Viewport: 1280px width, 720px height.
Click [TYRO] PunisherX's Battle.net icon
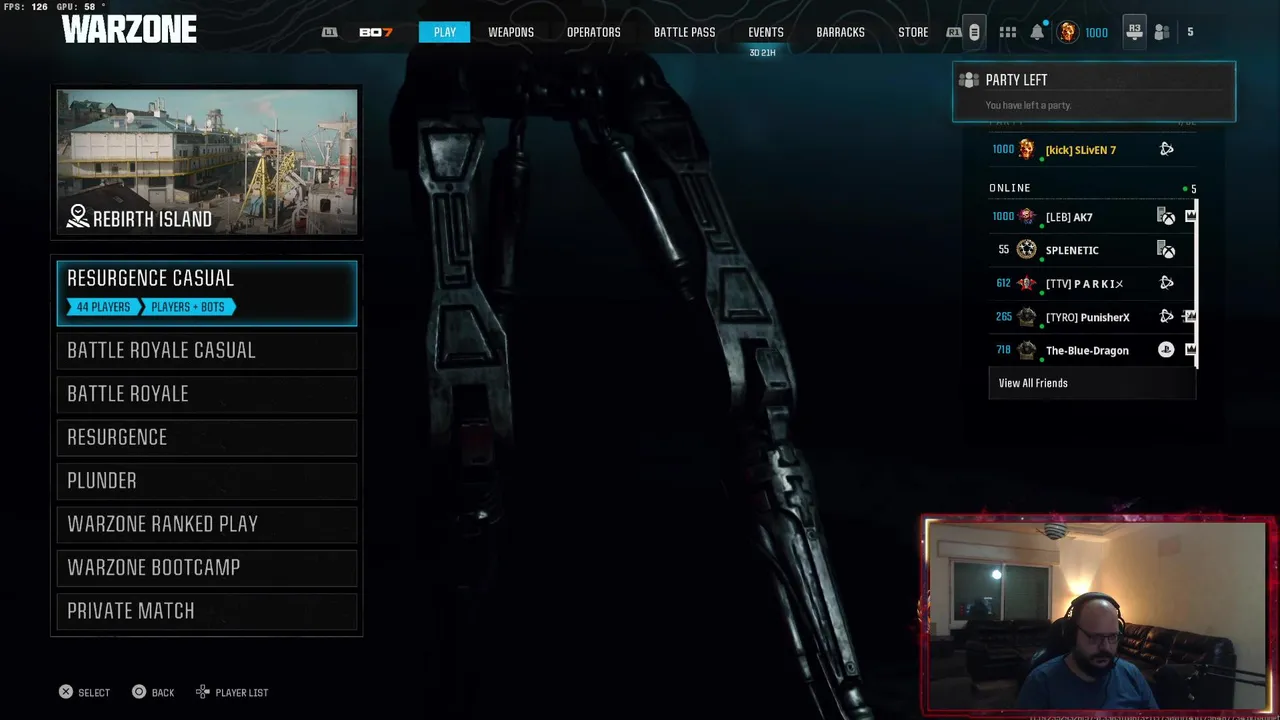tap(1166, 316)
